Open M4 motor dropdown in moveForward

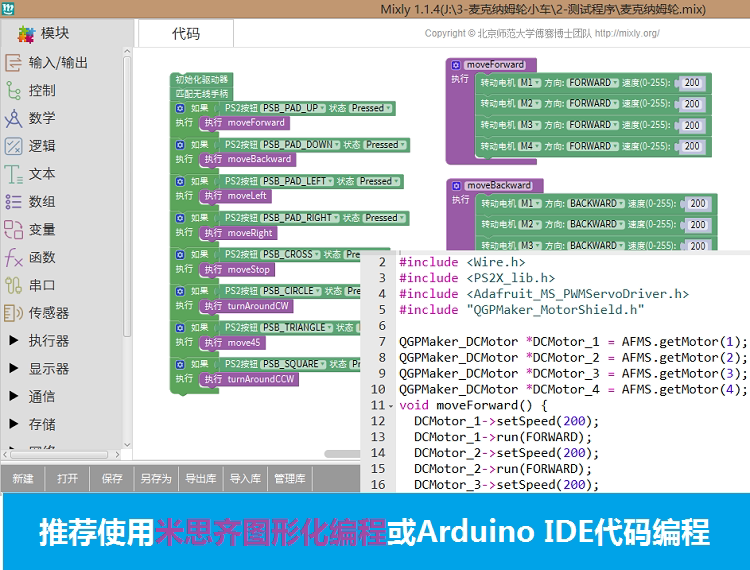point(530,146)
